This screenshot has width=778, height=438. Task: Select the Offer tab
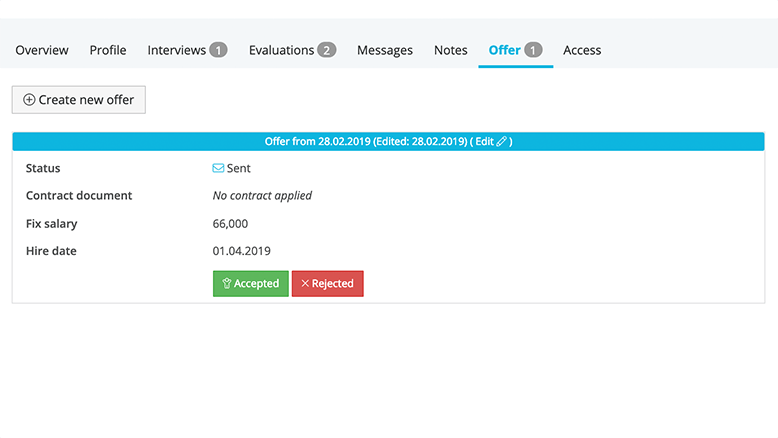click(x=515, y=50)
